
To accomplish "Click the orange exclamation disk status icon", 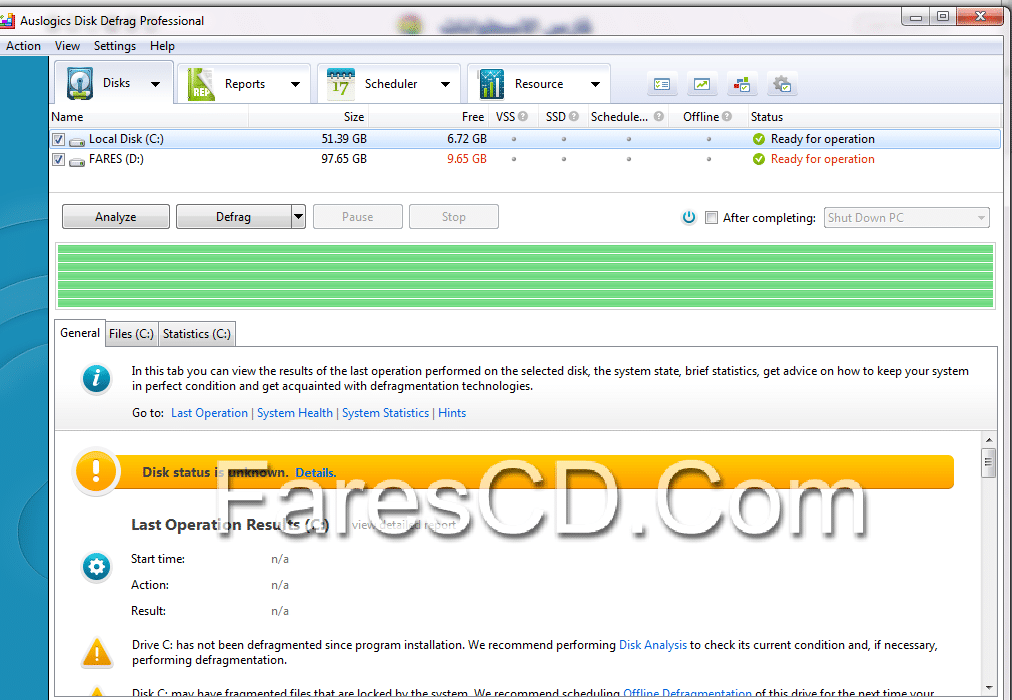I will (96, 471).
